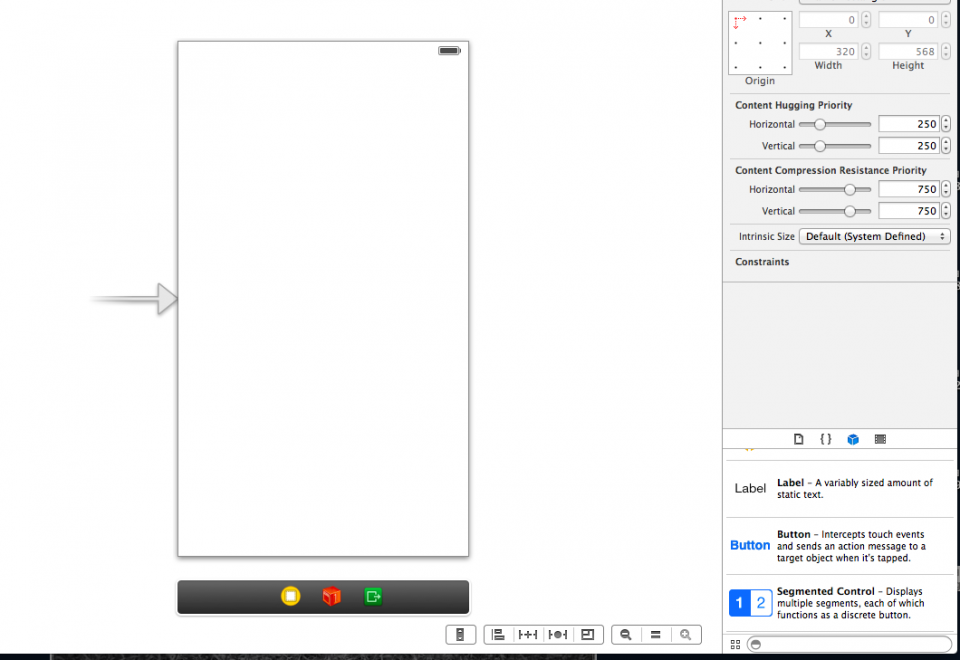Show the Media library filmstrip tab
The image size is (960, 660).
pos(880,439)
